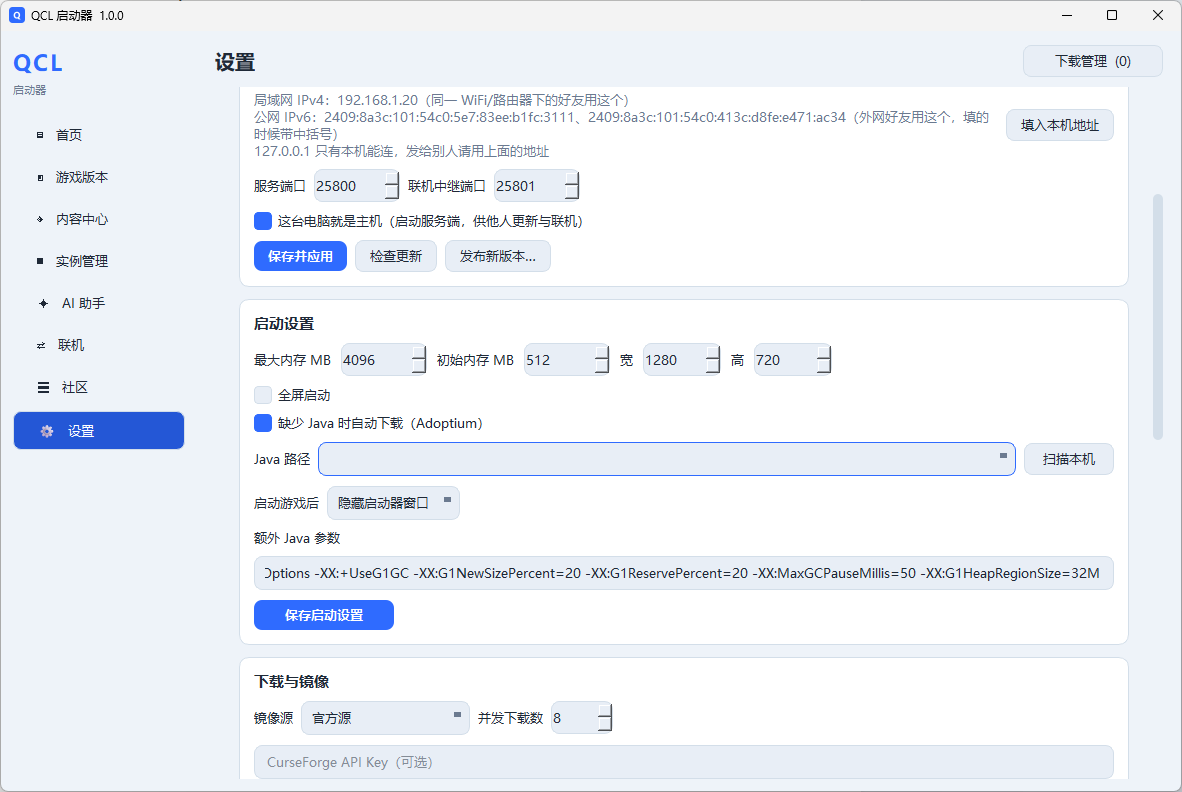The height and width of the screenshot is (792, 1182).
Task: Close the QCL launcher window
Action: click(1158, 15)
